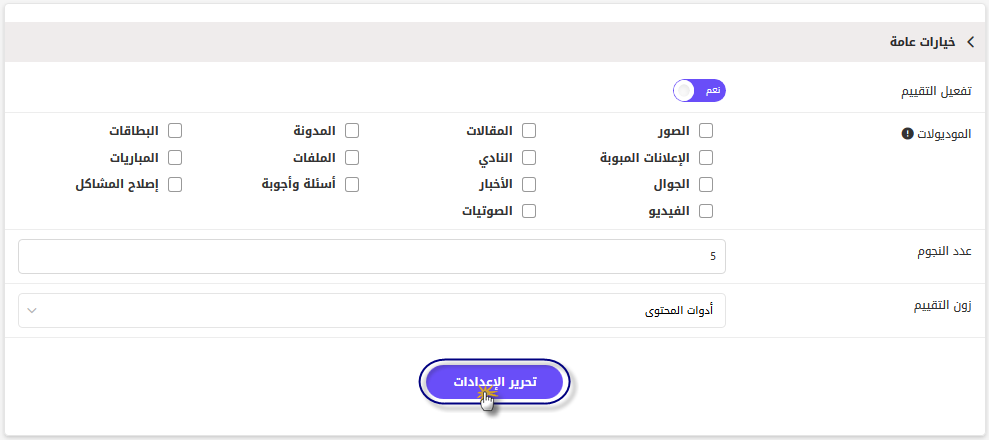
Task: Check the الفيديو checkbox
Action: pos(706,211)
